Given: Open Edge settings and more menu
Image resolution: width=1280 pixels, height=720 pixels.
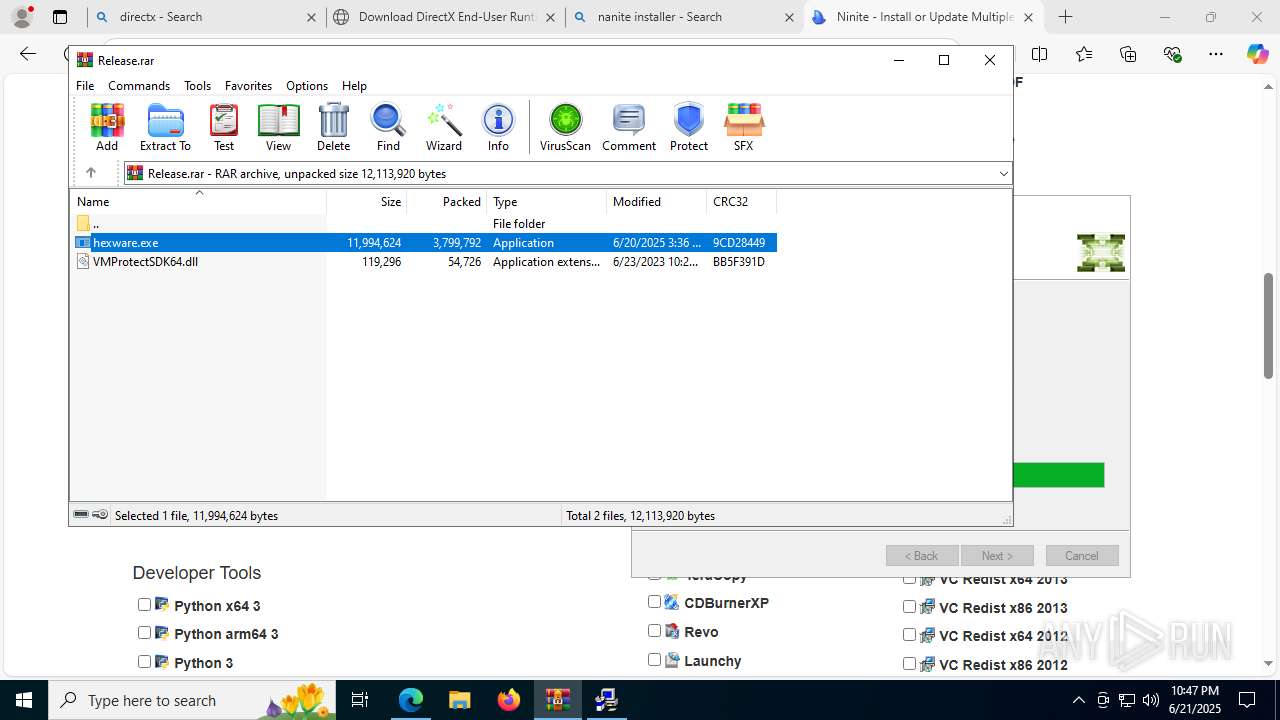Looking at the screenshot, I should 1216,54.
